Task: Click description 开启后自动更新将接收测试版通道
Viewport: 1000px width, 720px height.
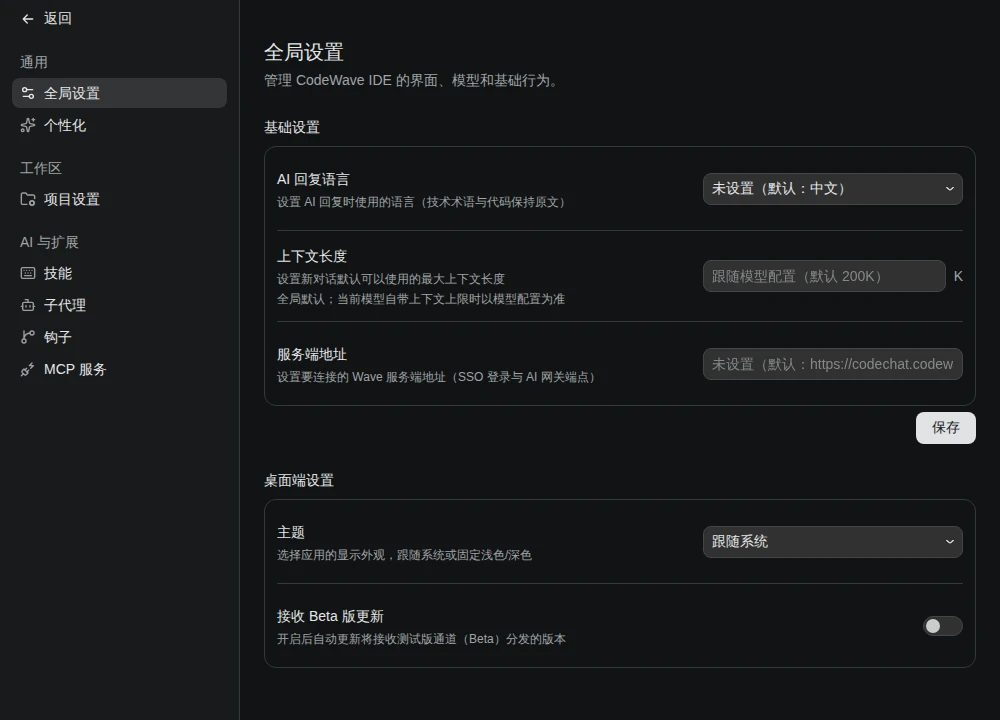Action: 422,639
